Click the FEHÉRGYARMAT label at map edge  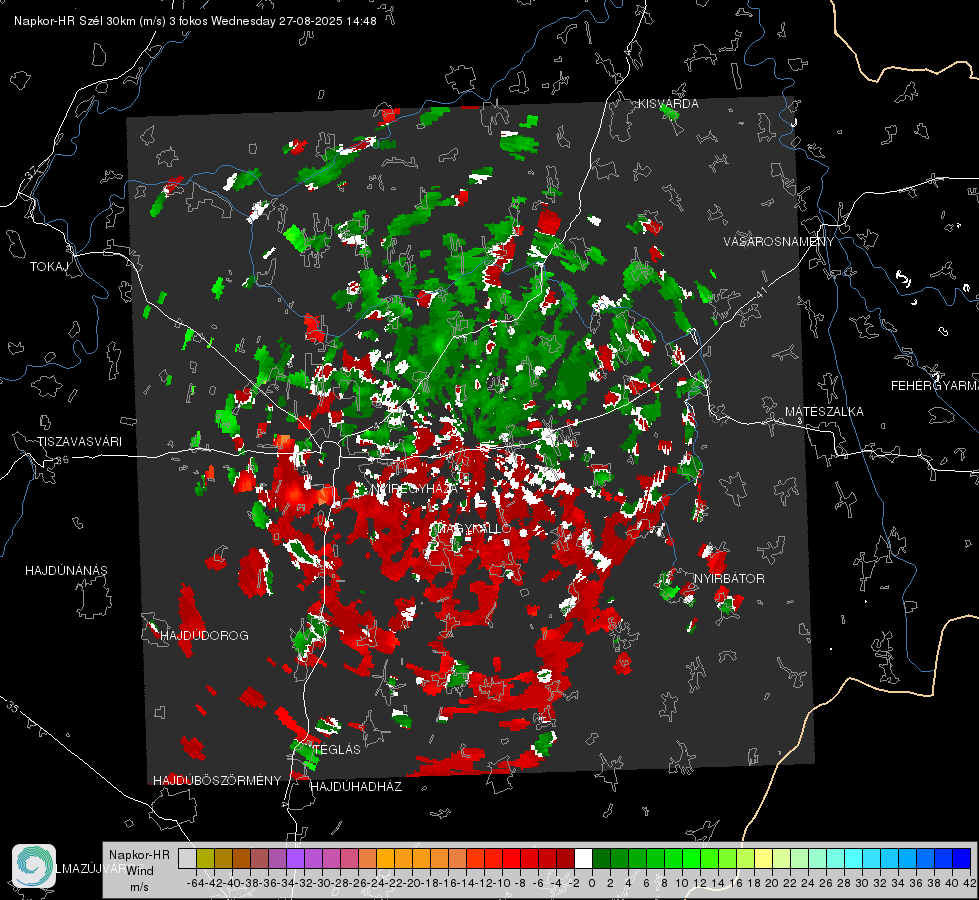coord(934,386)
